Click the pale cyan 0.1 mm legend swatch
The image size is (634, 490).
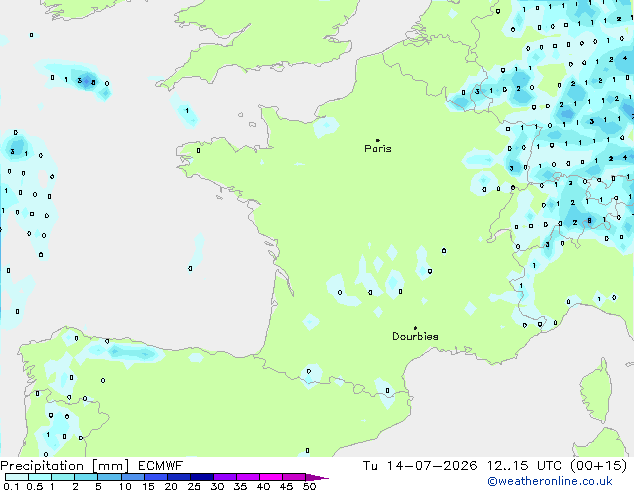point(17,477)
